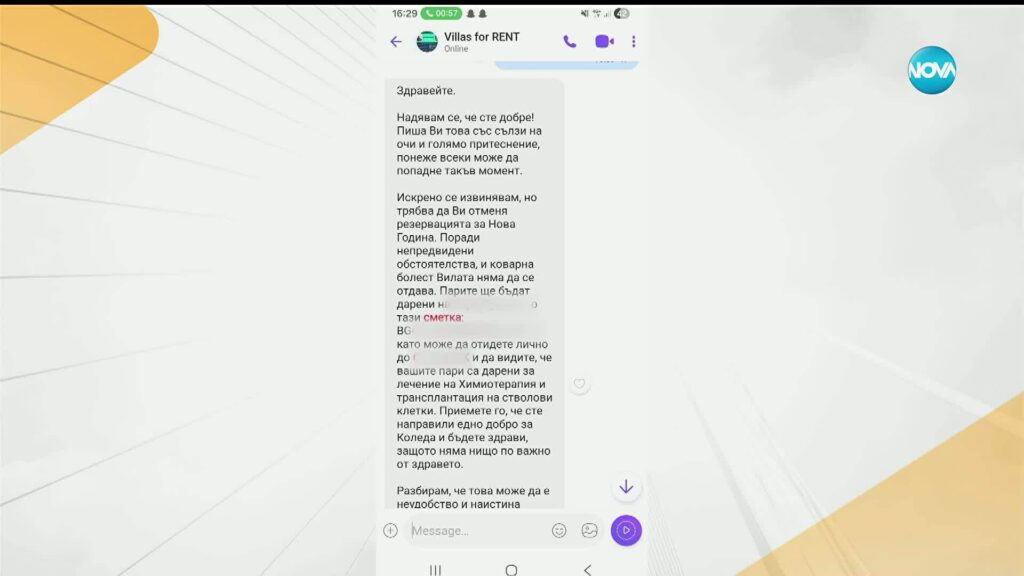Jump to latest message with down arrow
The width and height of the screenshot is (1024, 576).
click(x=626, y=487)
